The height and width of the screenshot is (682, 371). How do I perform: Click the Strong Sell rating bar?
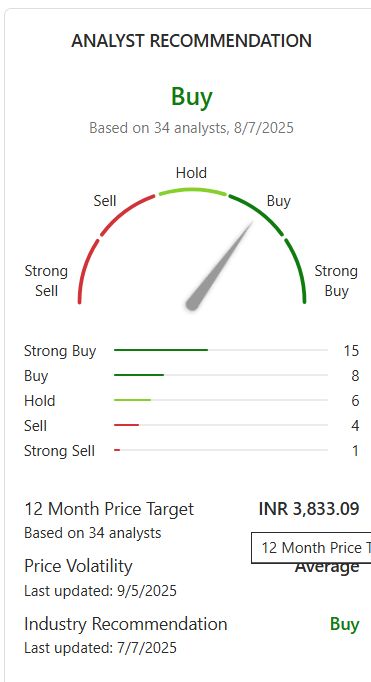(221, 450)
